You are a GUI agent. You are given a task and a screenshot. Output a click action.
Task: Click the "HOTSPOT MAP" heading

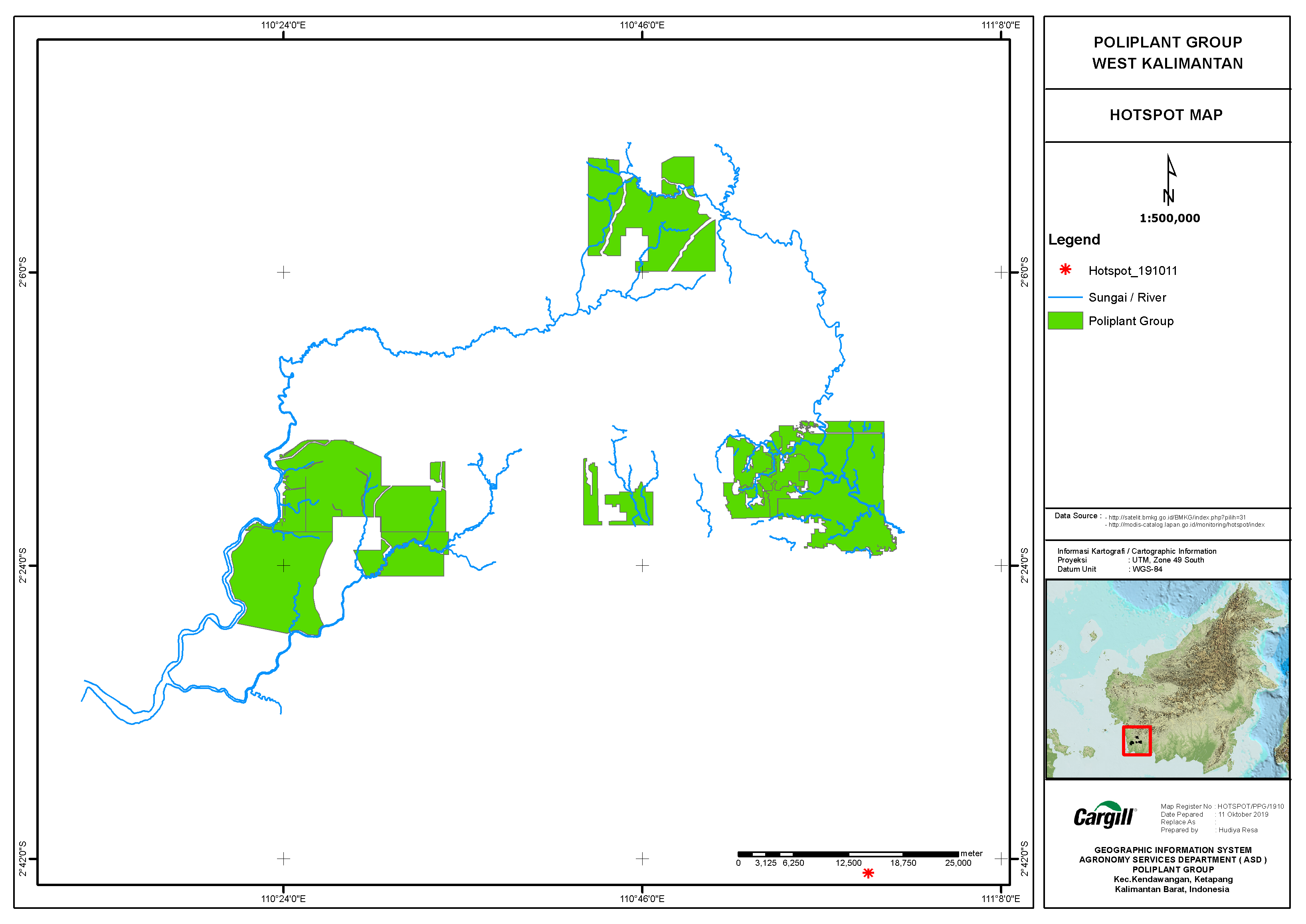1166,115
